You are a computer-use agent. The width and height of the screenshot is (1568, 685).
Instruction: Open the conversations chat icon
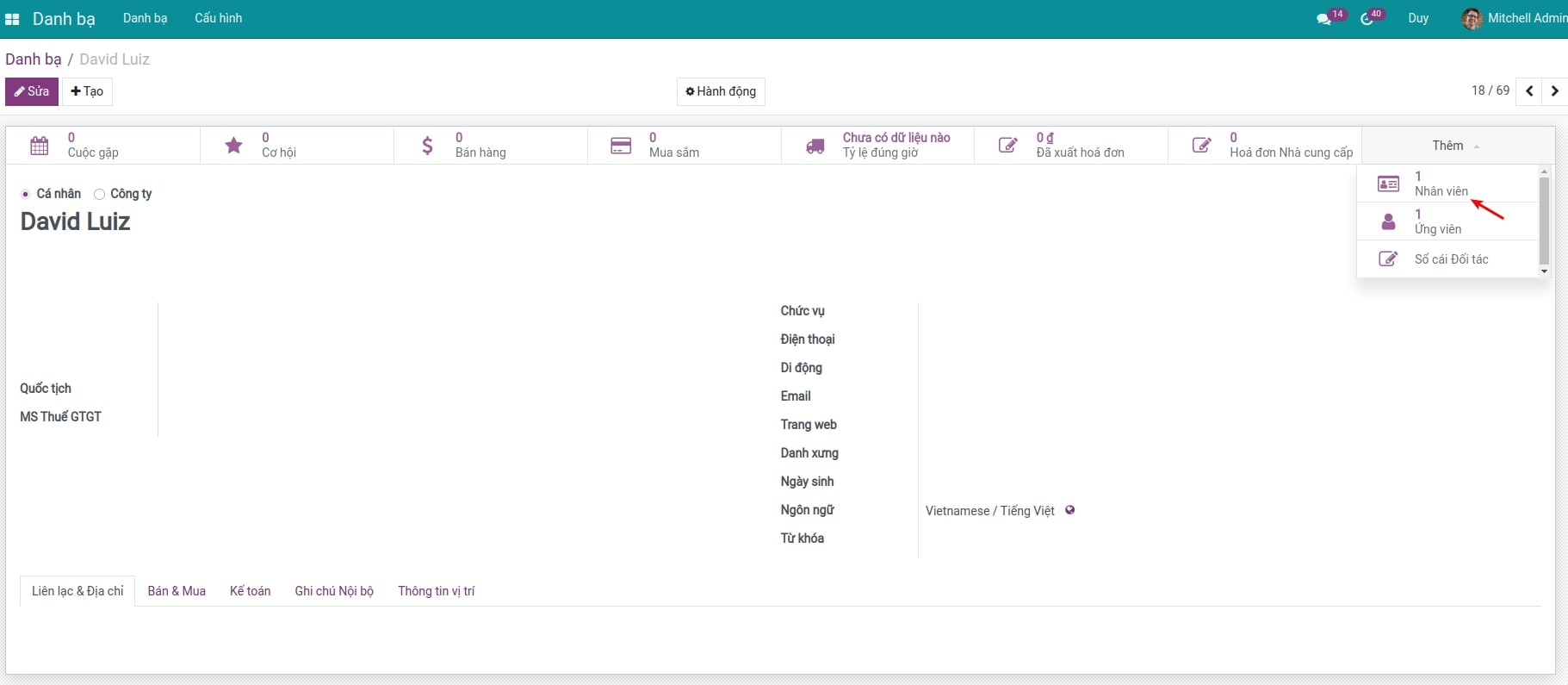point(1323,19)
